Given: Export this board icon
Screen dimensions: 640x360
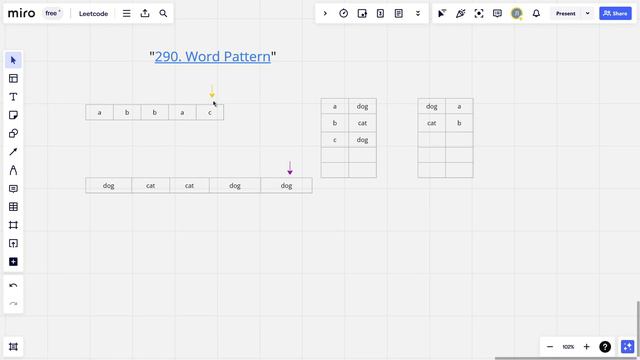Looking at the screenshot, I should pos(145,13).
